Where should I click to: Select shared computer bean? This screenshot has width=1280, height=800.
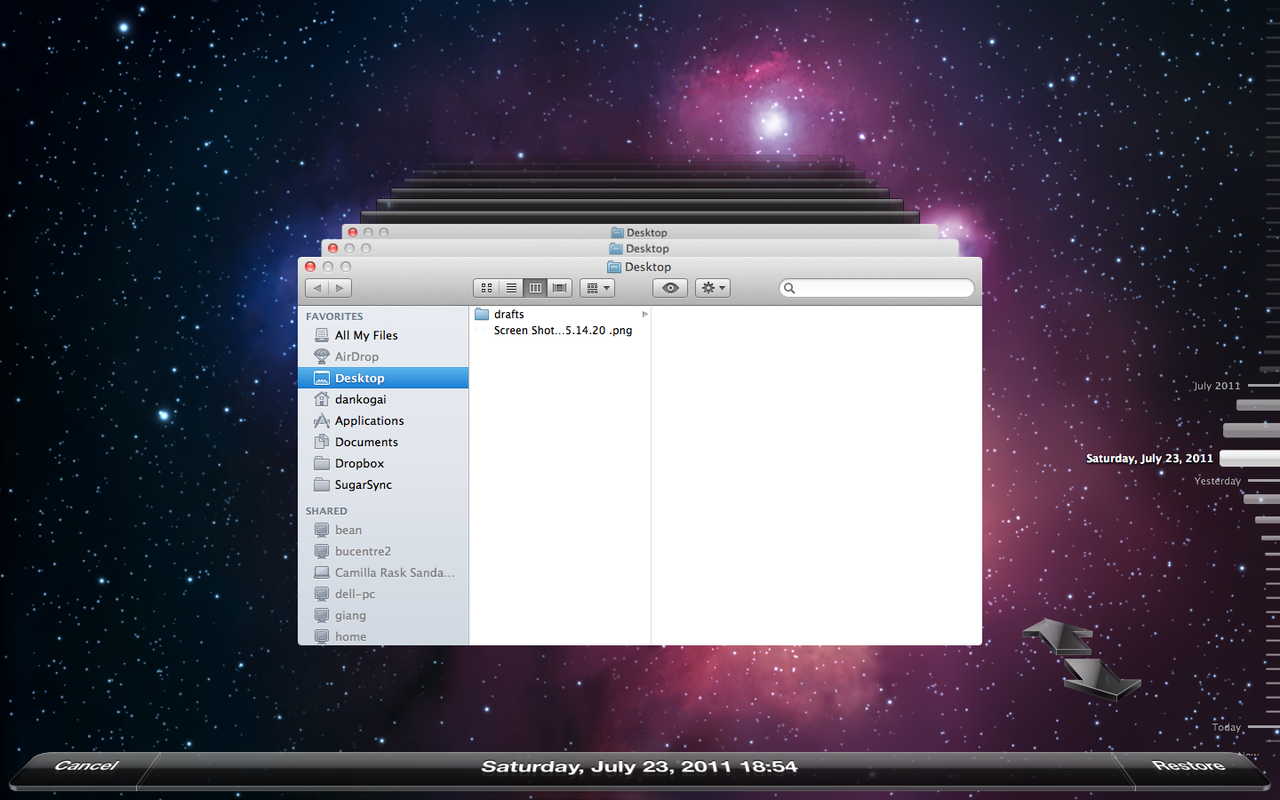tap(383, 530)
